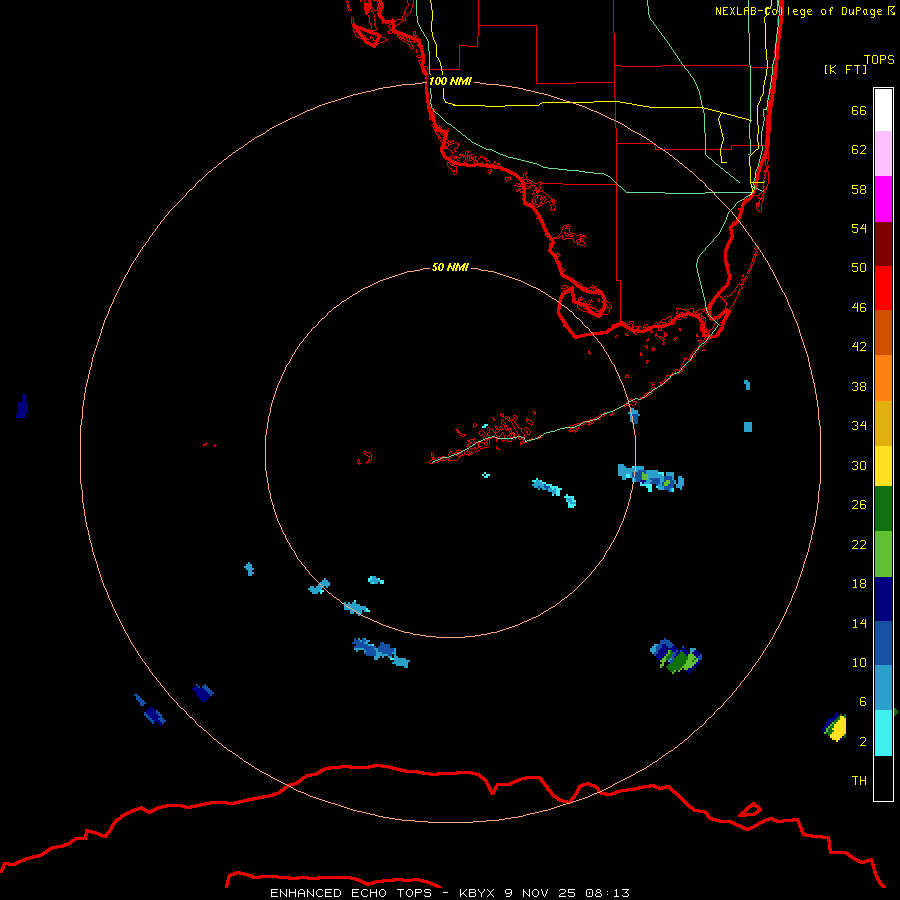Click the dark green legend swatch
Image resolution: width=900 pixels, height=900 pixels.
tap(883, 509)
